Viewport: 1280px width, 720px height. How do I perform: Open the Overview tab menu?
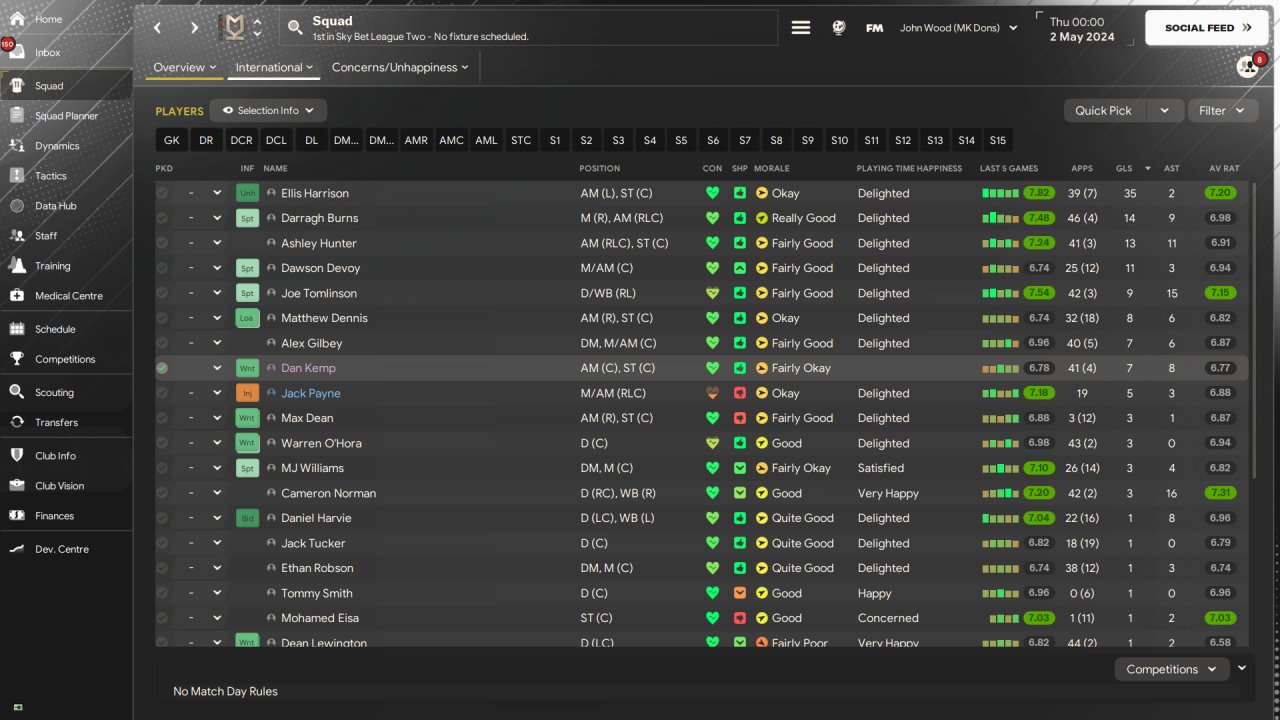(185, 68)
